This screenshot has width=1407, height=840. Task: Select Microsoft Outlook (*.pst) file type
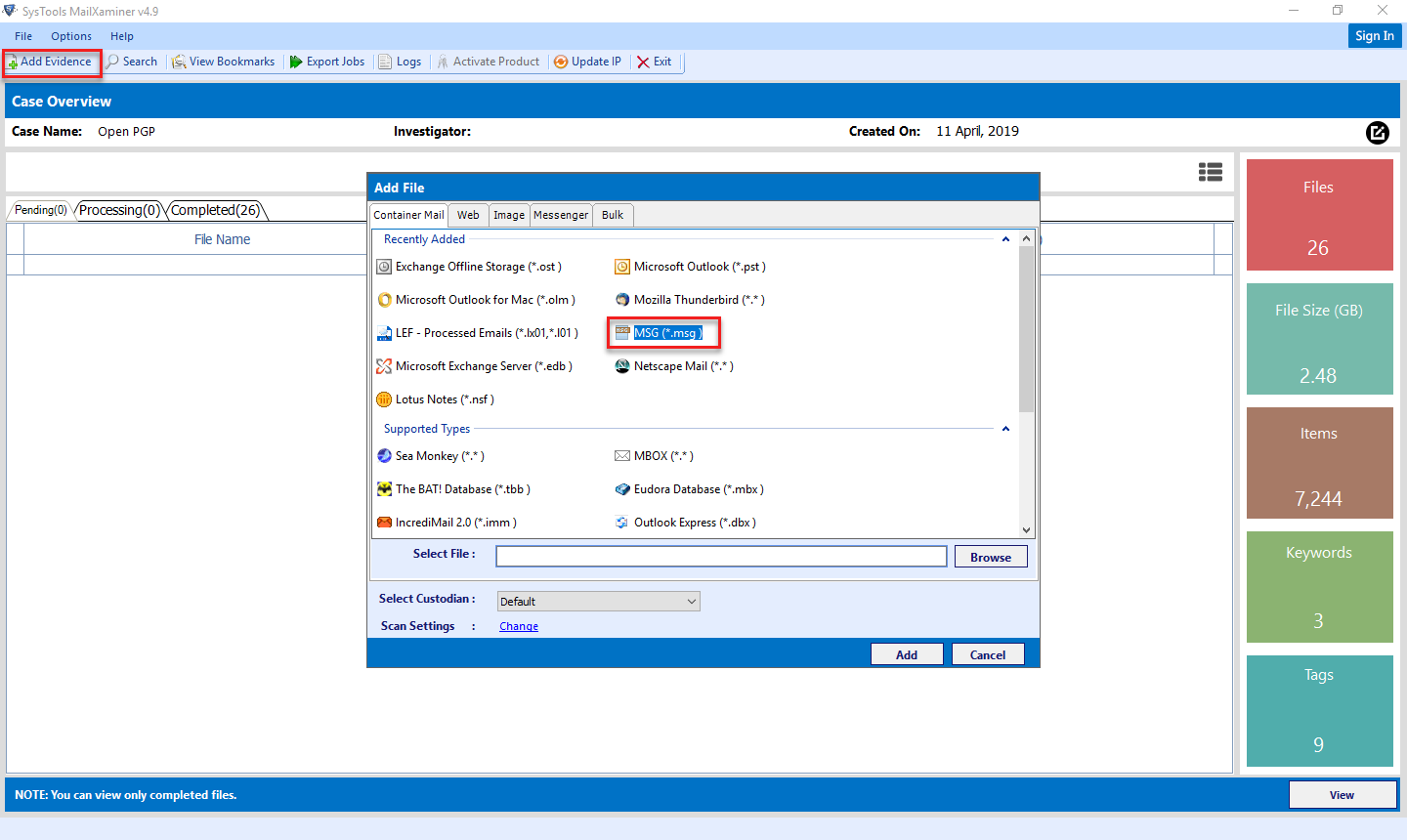(691, 267)
